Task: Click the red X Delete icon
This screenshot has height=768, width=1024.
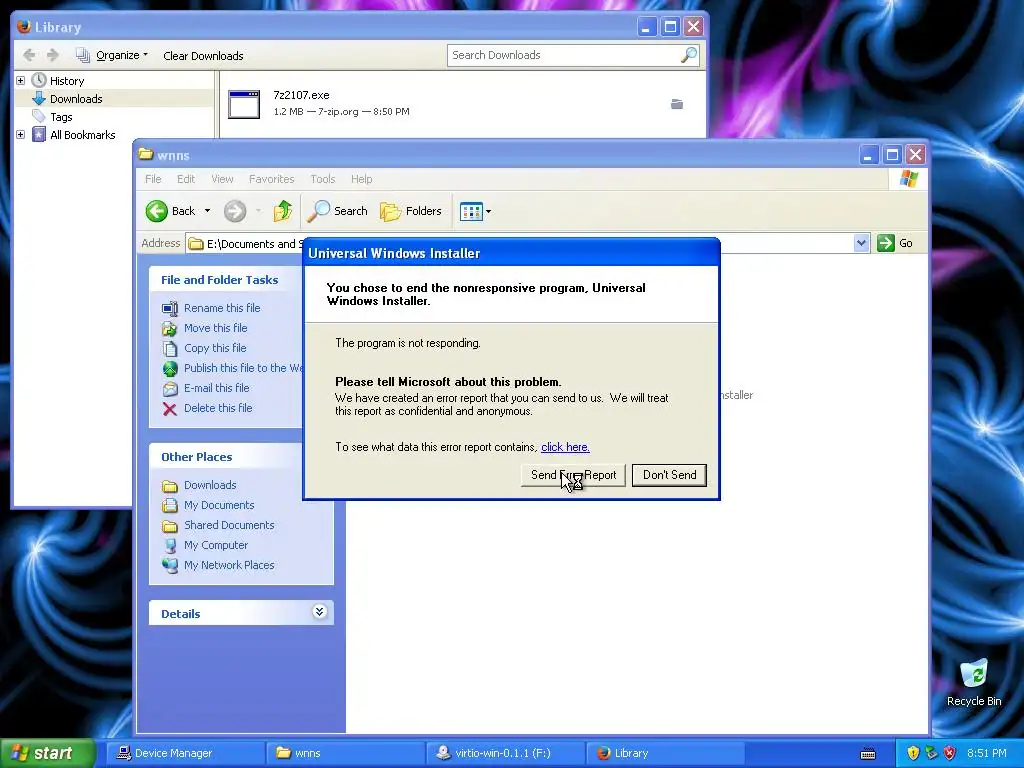Action: click(170, 409)
